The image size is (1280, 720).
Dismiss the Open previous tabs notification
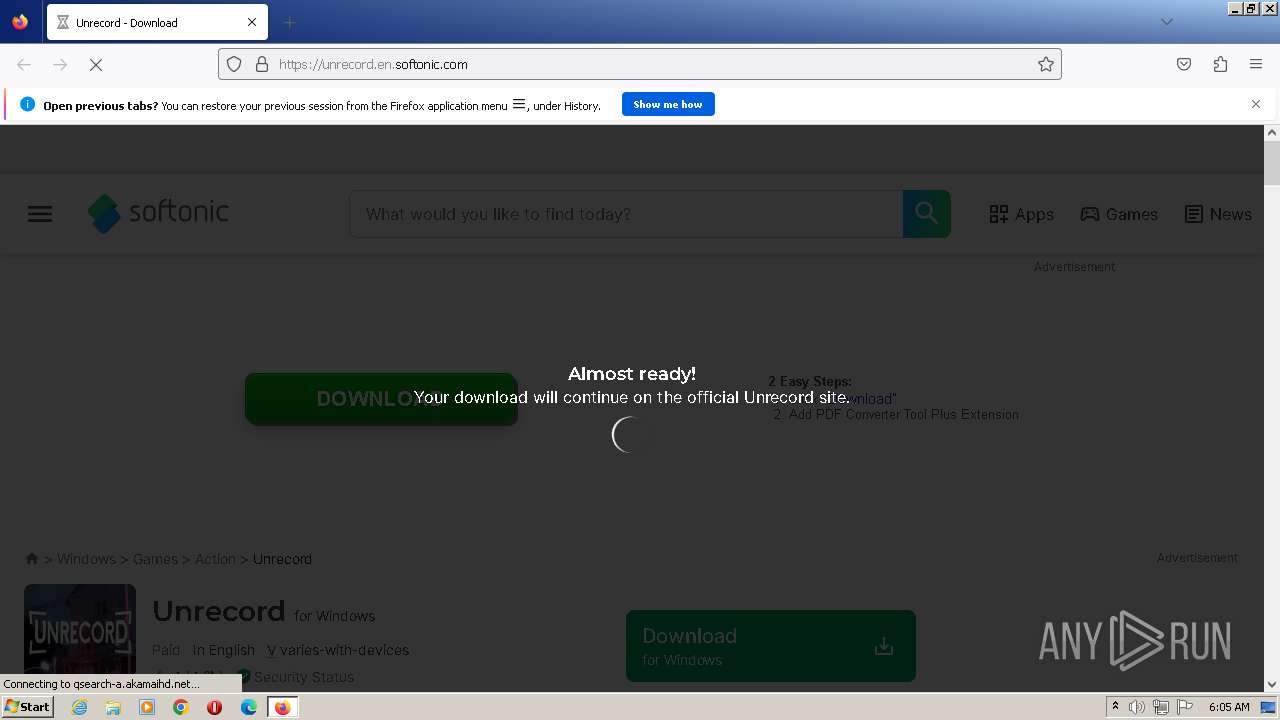[1256, 104]
